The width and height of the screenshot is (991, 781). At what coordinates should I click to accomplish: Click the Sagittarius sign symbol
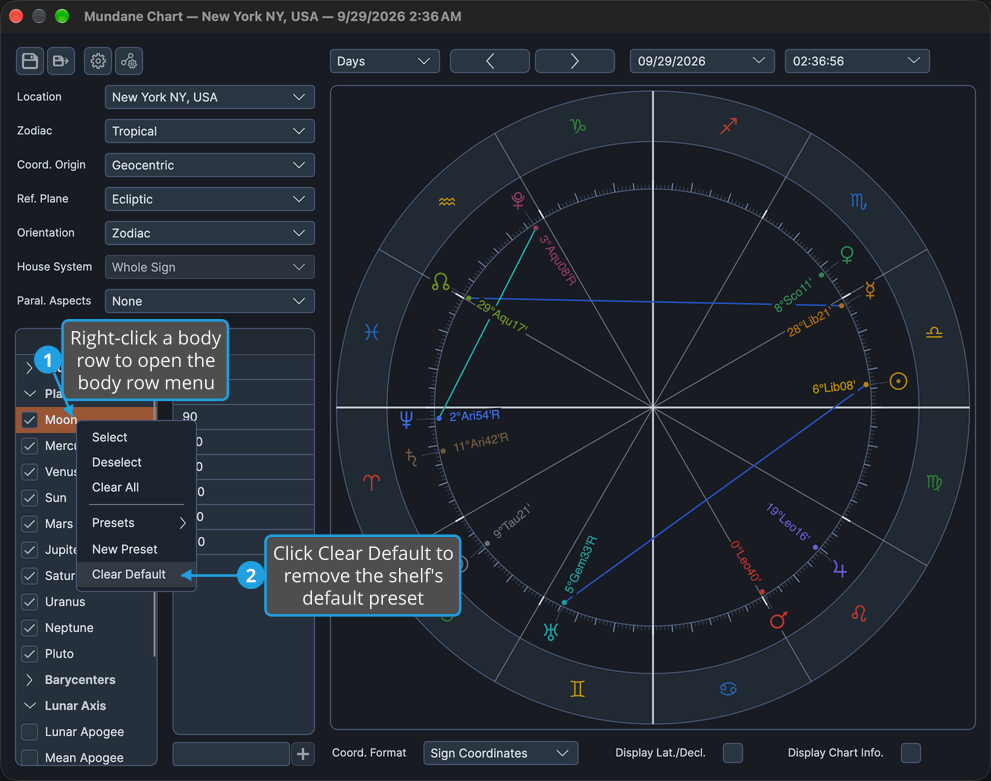(x=729, y=126)
